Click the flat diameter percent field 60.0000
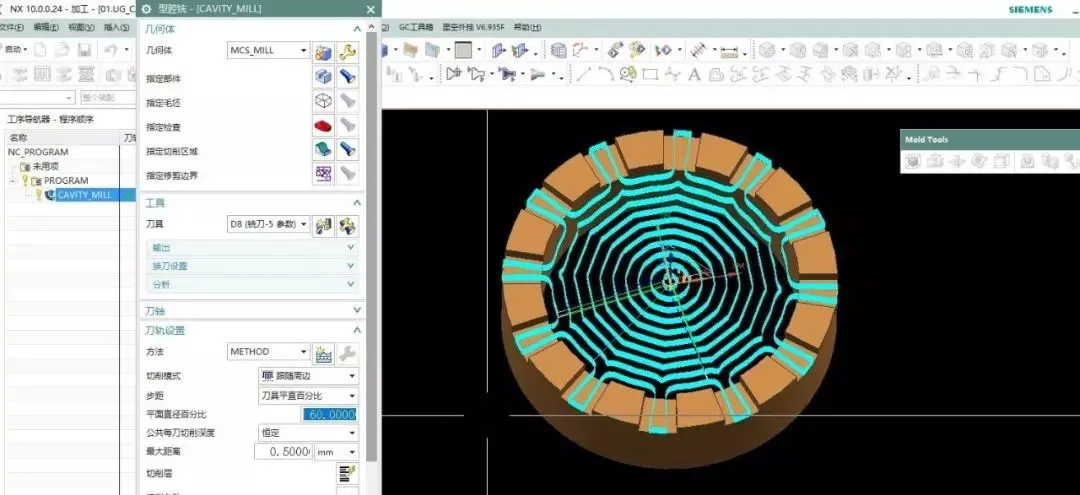This screenshot has width=1080, height=495. point(329,414)
